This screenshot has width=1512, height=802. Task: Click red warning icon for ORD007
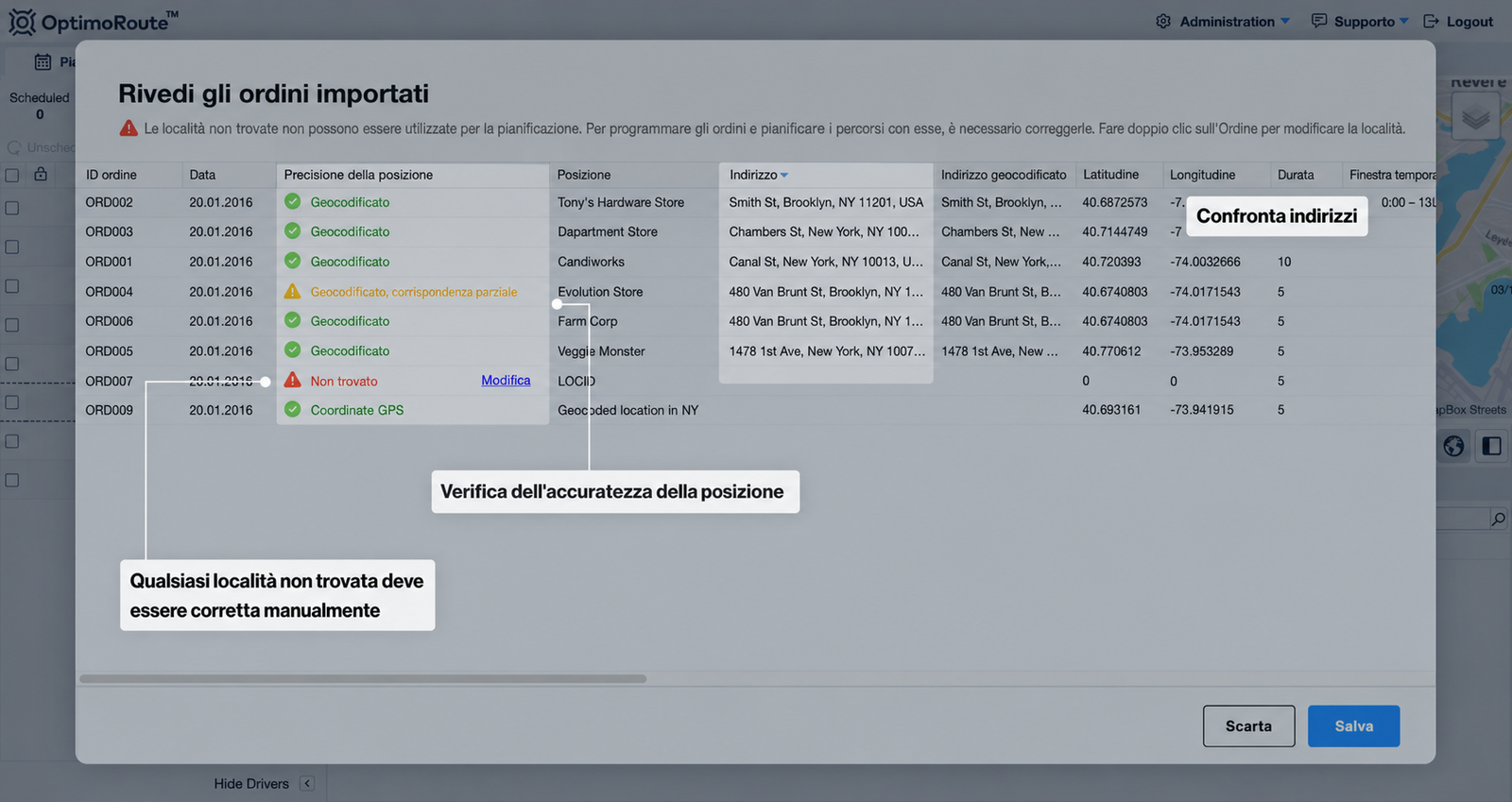click(293, 381)
